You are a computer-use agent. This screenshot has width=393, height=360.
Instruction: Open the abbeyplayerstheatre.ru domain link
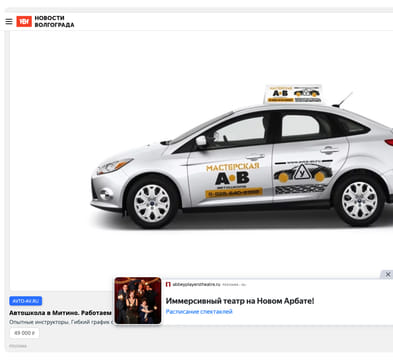pyautogui.click(x=196, y=284)
